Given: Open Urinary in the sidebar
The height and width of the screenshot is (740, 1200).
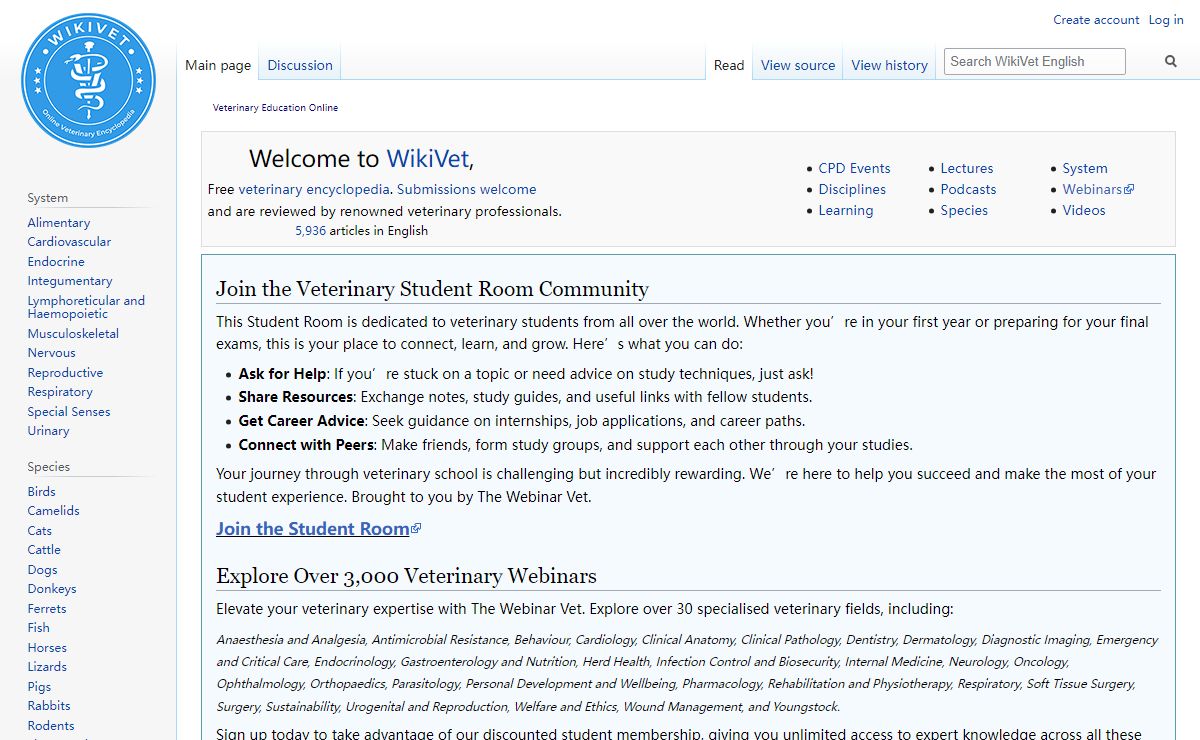Looking at the screenshot, I should (48, 431).
